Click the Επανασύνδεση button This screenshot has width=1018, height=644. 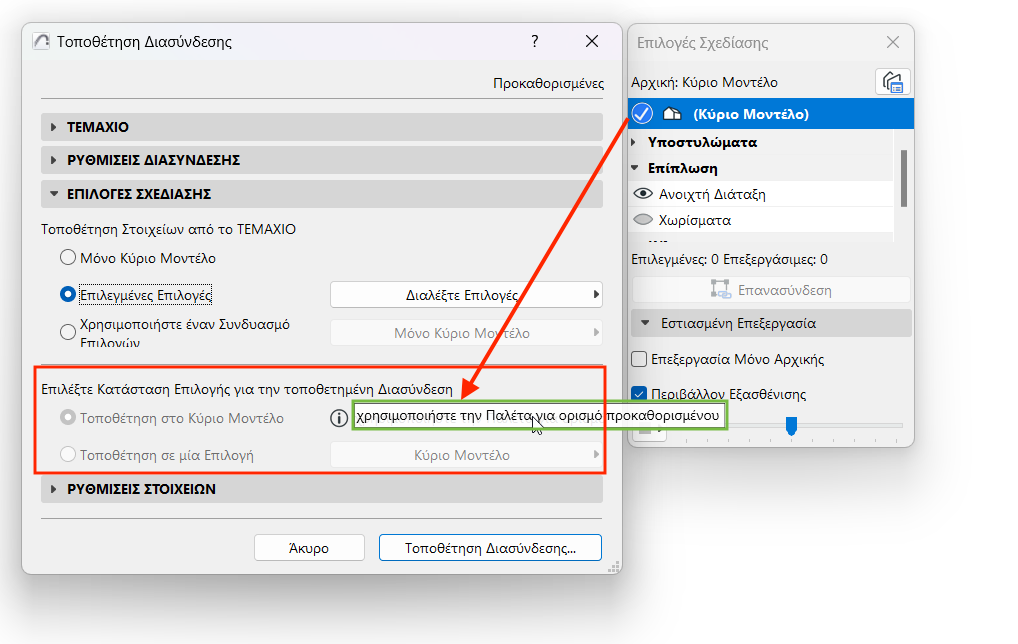(x=771, y=290)
